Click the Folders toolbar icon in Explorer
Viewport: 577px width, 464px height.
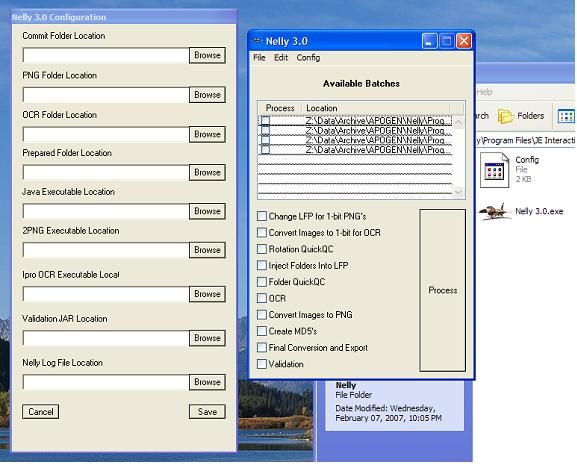pyautogui.click(x=505, y=116)
